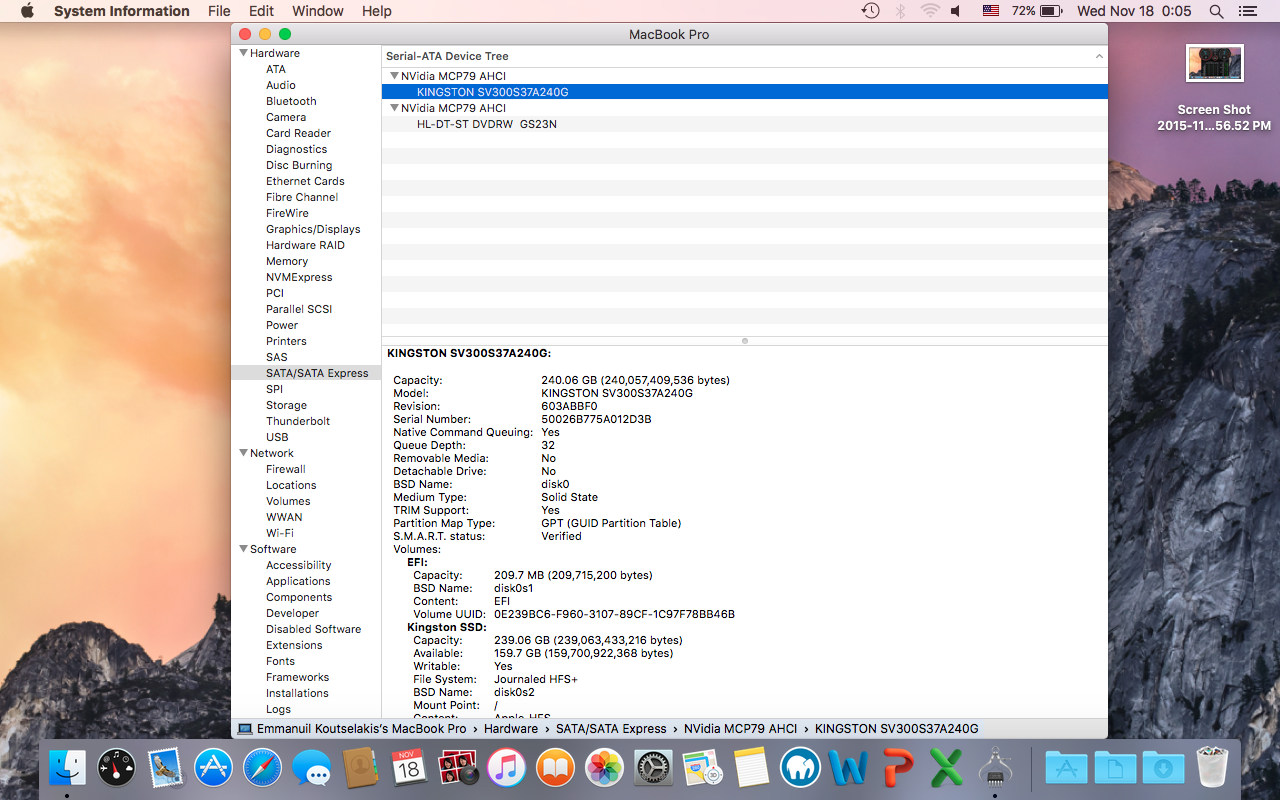Open the App Store dock icon

point(214,768)
